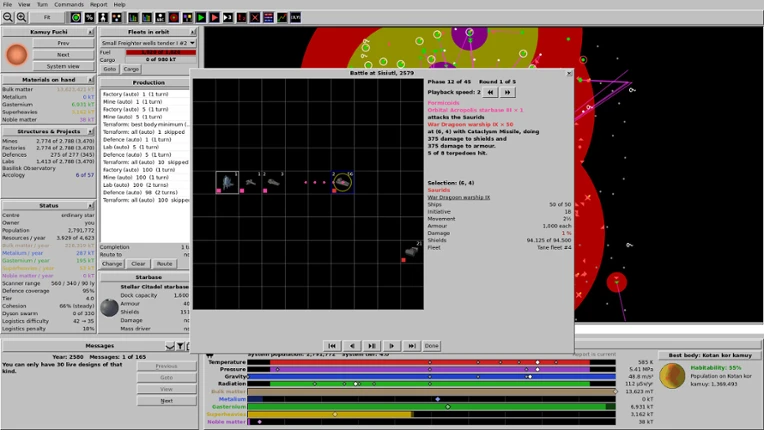This screenshot has width=764, height=430.
Task: Collapse the Materials on hand panel
Action: click(91, 79)
